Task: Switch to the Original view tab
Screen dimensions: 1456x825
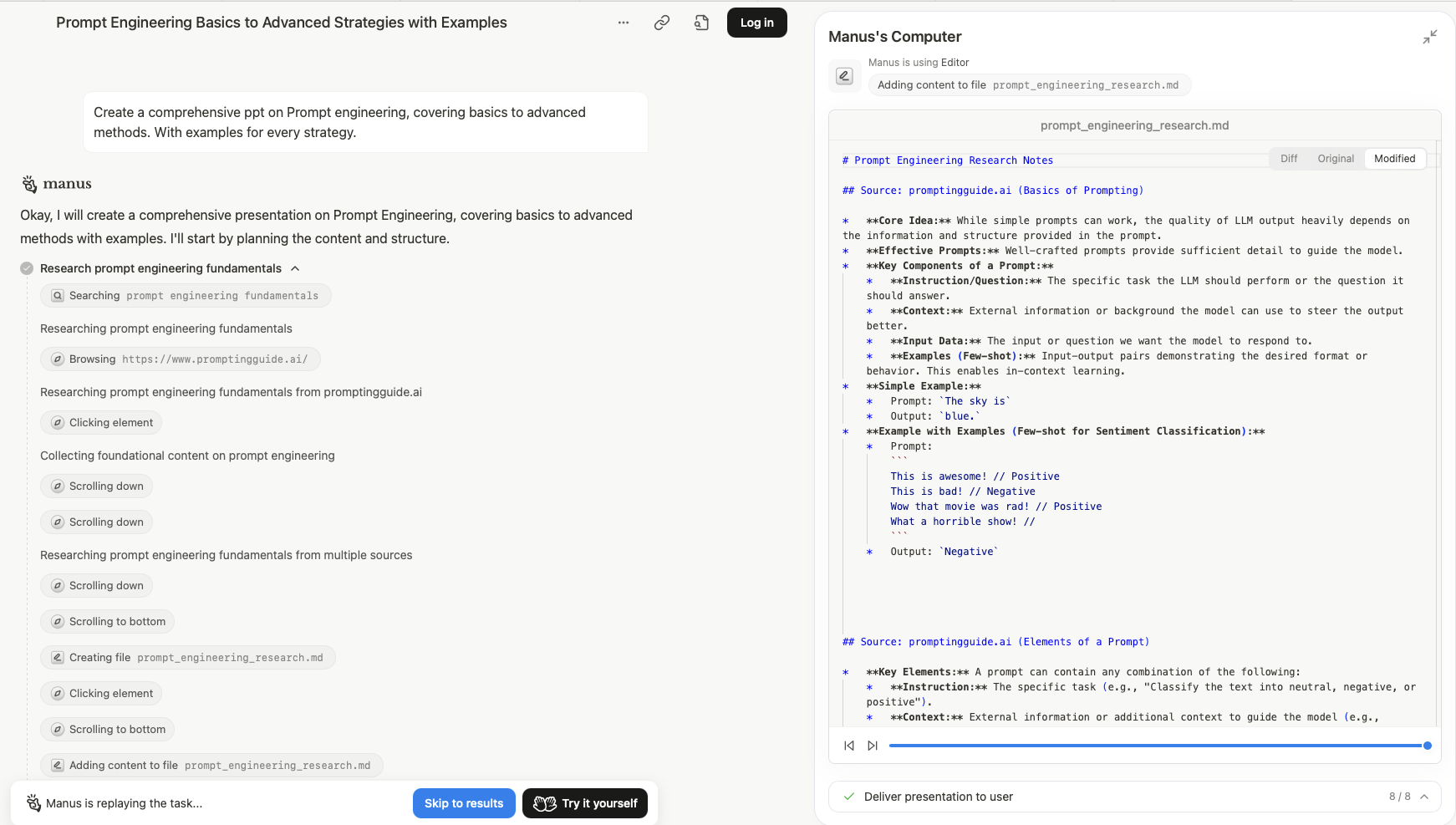Action: [x=1335, y=159]
